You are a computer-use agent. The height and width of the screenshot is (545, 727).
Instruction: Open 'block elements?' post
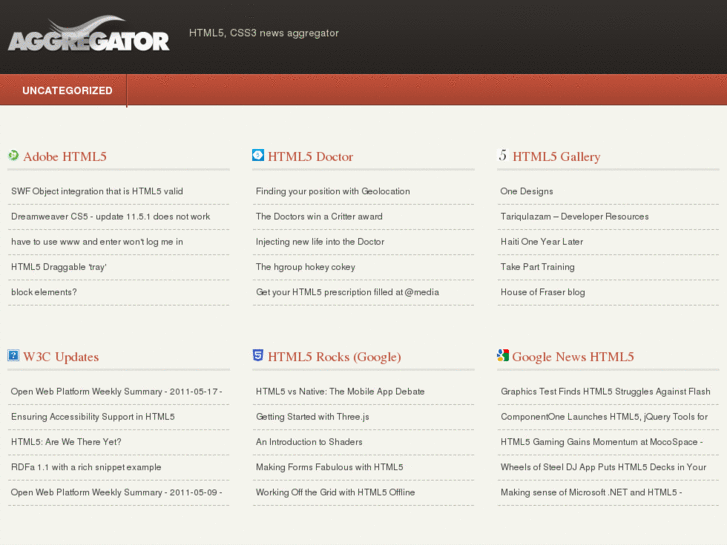(x=44, y=292)
